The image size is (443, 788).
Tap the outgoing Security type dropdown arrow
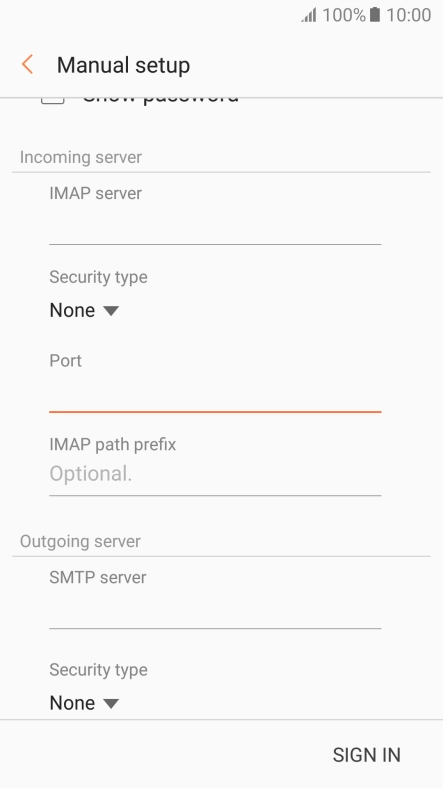[x=111, y=703]
